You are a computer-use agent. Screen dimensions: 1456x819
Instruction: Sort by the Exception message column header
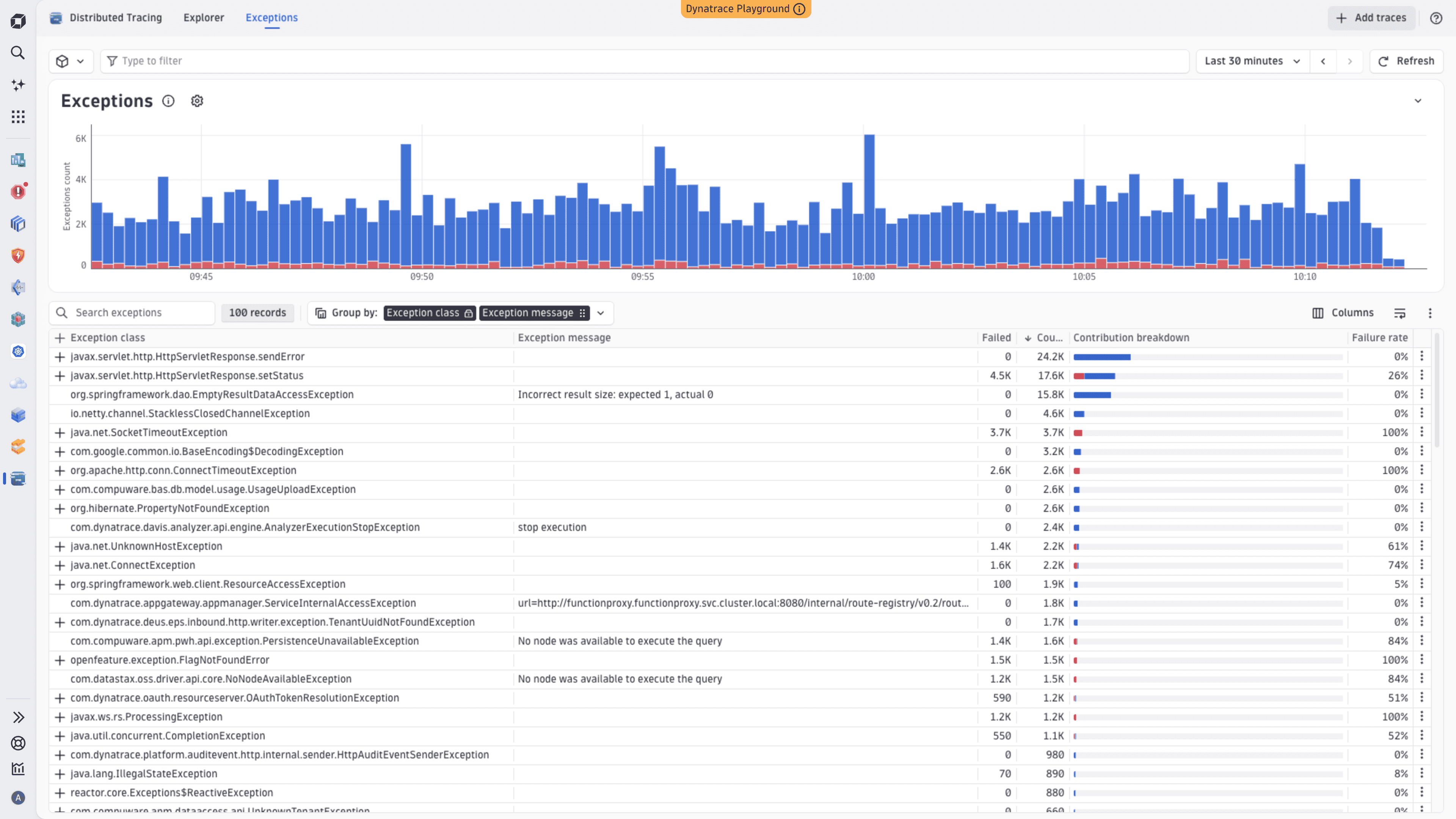pos(564,338)
